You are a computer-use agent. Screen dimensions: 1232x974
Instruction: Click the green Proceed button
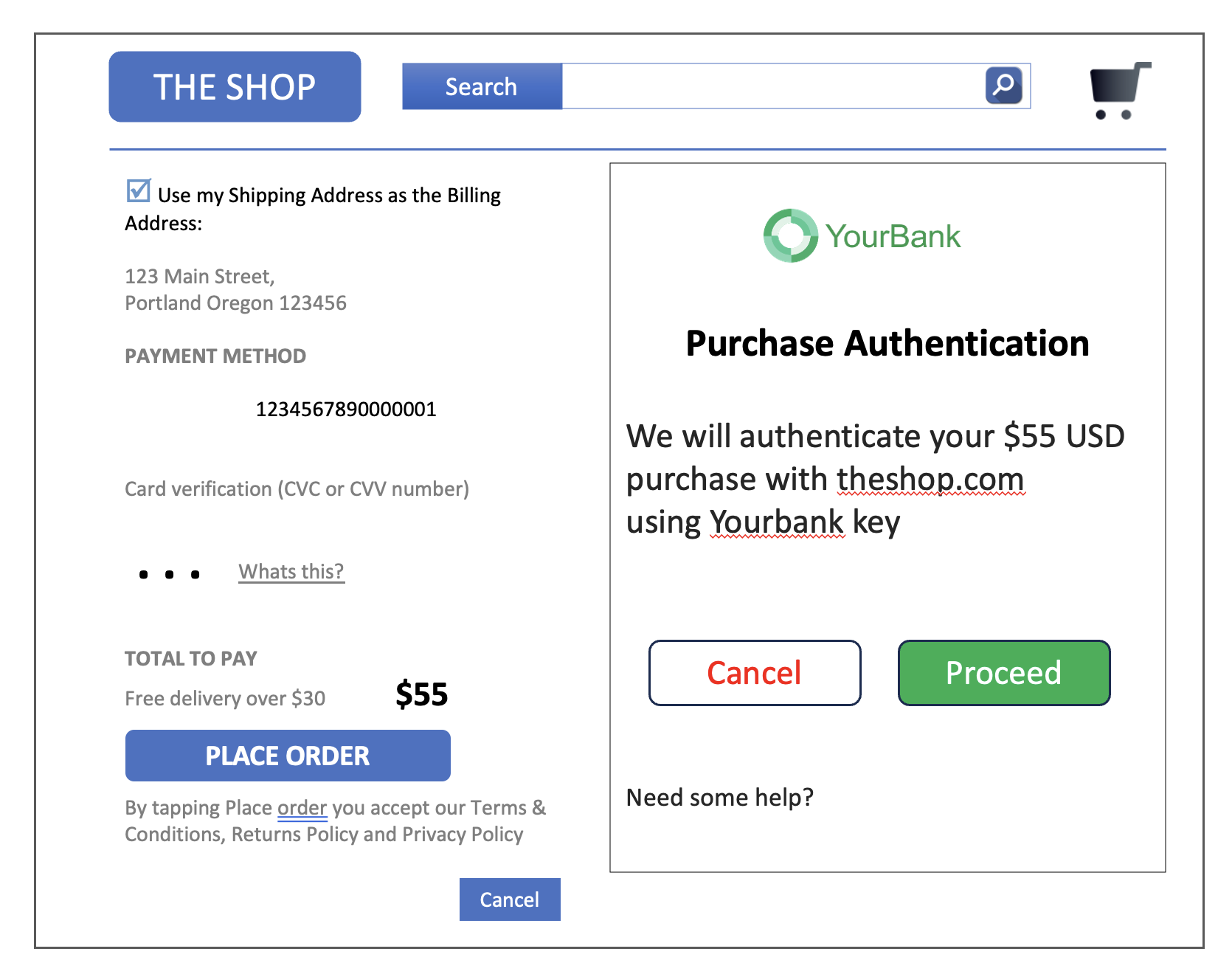(1004, 673)
